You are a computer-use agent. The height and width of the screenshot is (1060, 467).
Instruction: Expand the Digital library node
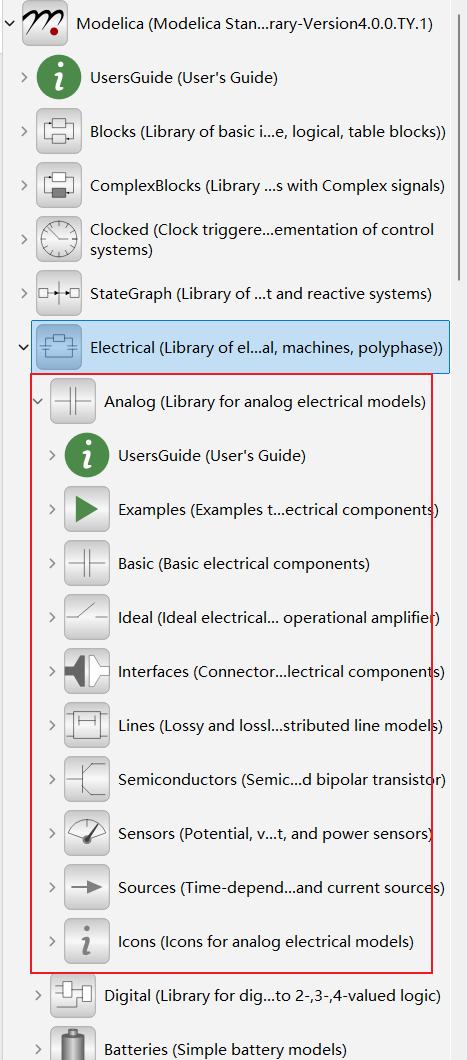click(38, 995)
